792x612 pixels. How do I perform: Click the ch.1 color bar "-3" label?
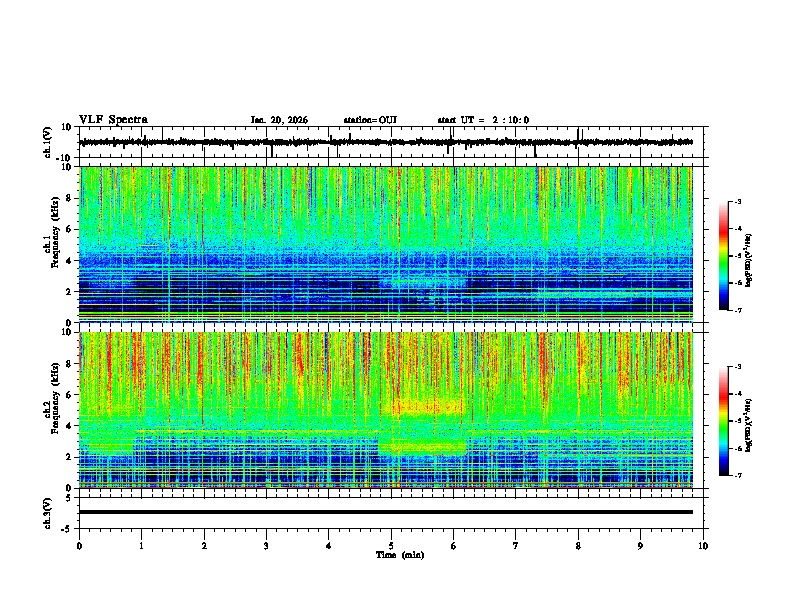click(738, 201)
